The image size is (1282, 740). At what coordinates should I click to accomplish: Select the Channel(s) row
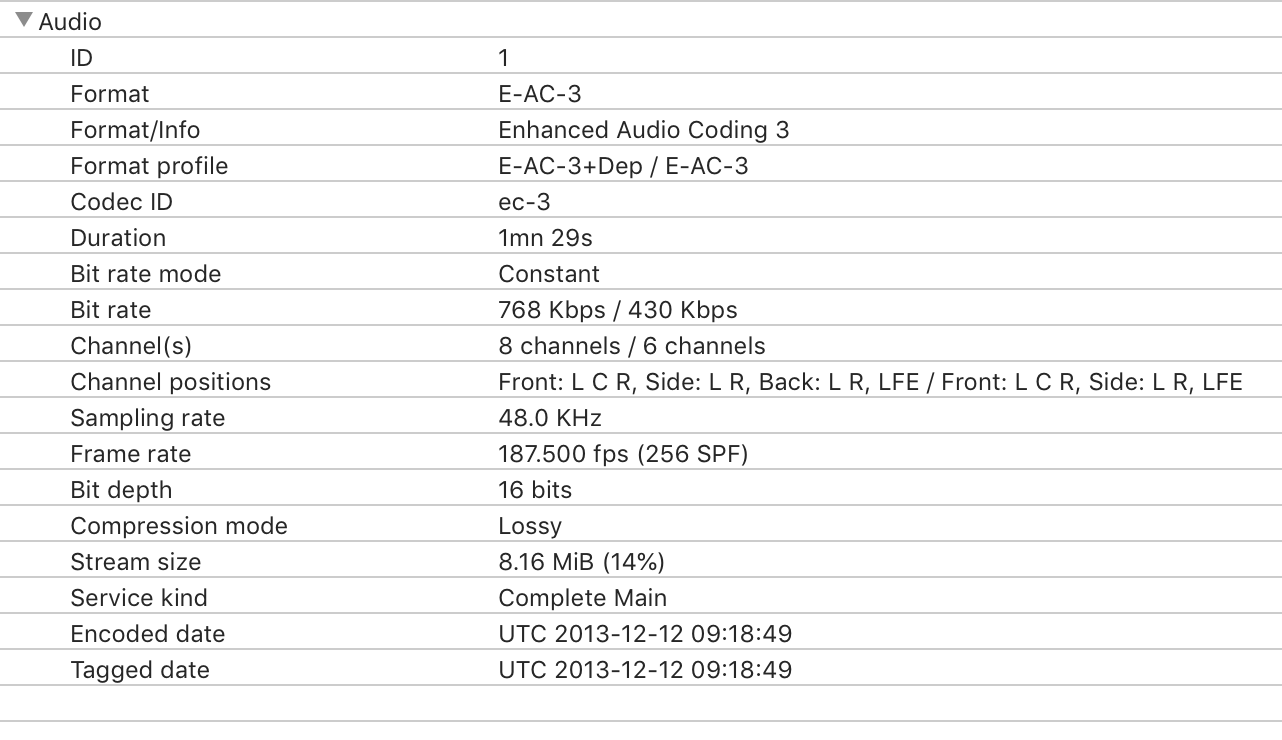click(641, 345)
